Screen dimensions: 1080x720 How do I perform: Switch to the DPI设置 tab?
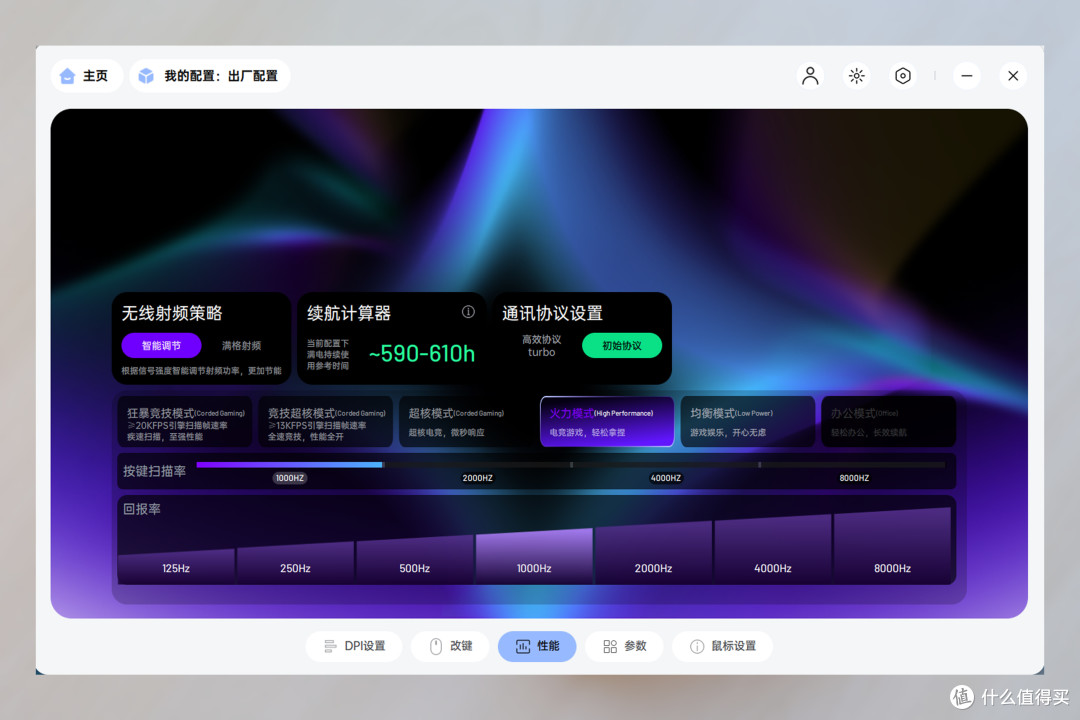pyautogui.click(x=353, y=646)
